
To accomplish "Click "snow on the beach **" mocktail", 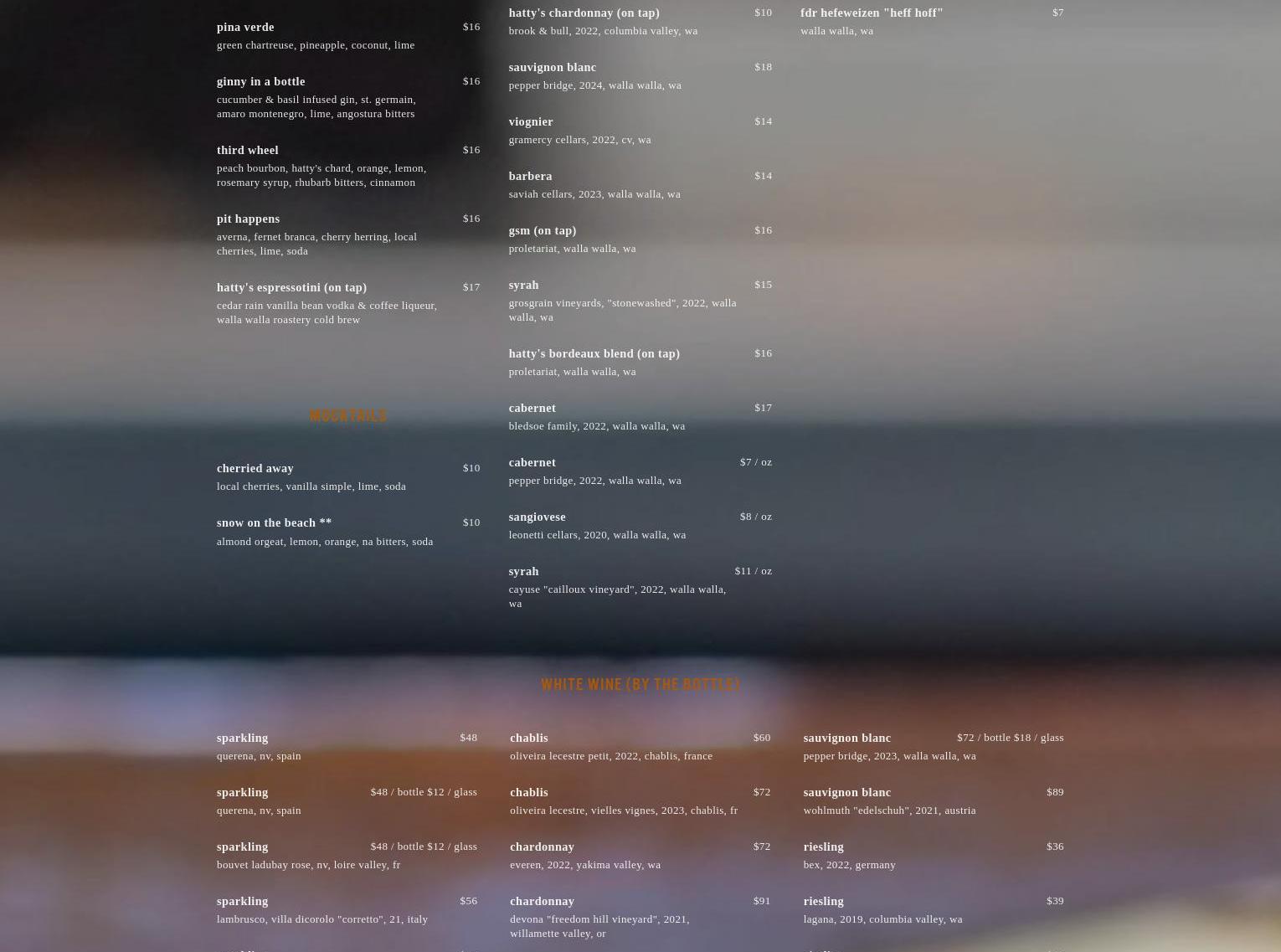I will [274, 522].
